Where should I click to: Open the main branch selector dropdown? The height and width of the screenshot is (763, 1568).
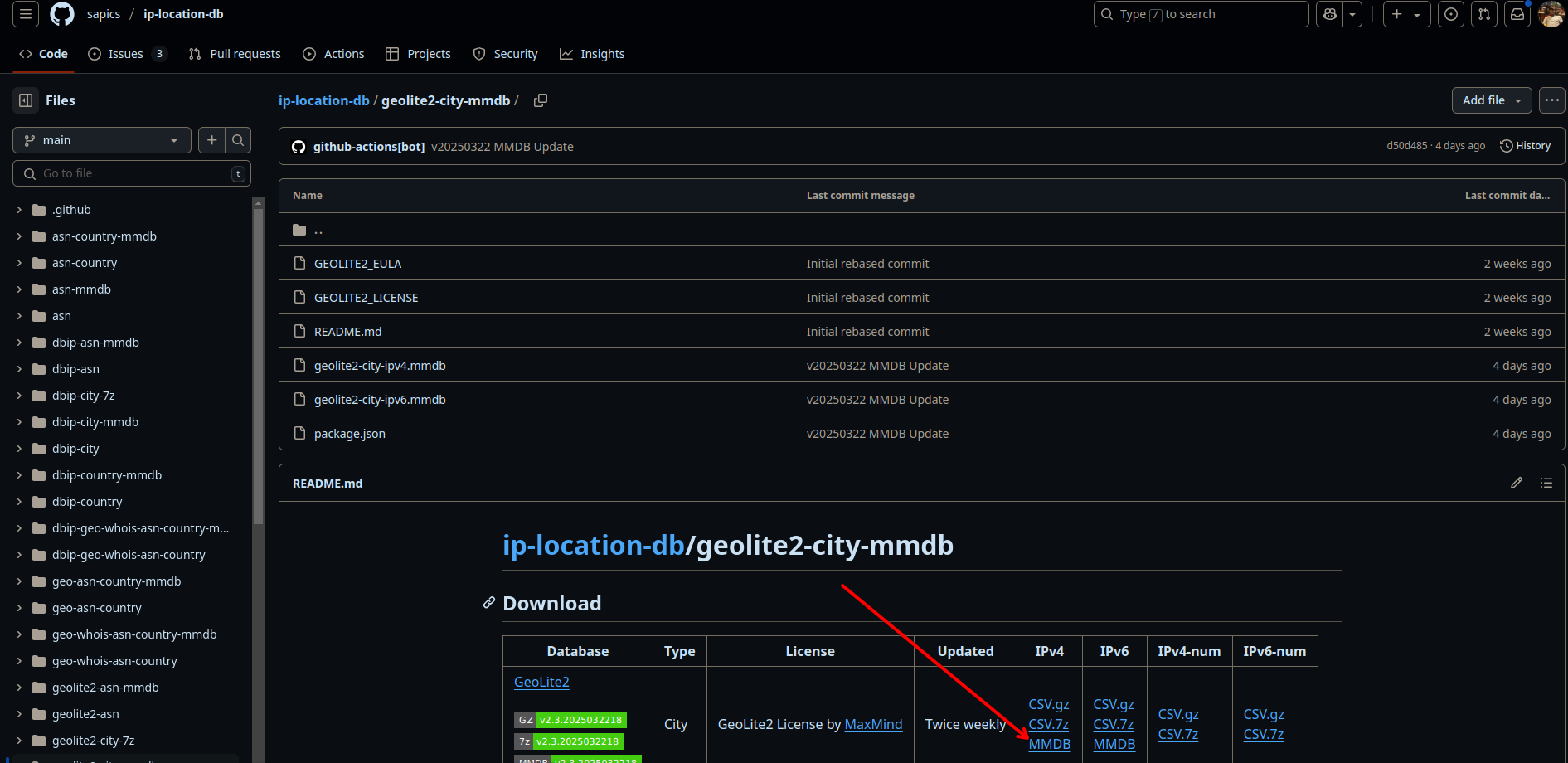(102, 140)
